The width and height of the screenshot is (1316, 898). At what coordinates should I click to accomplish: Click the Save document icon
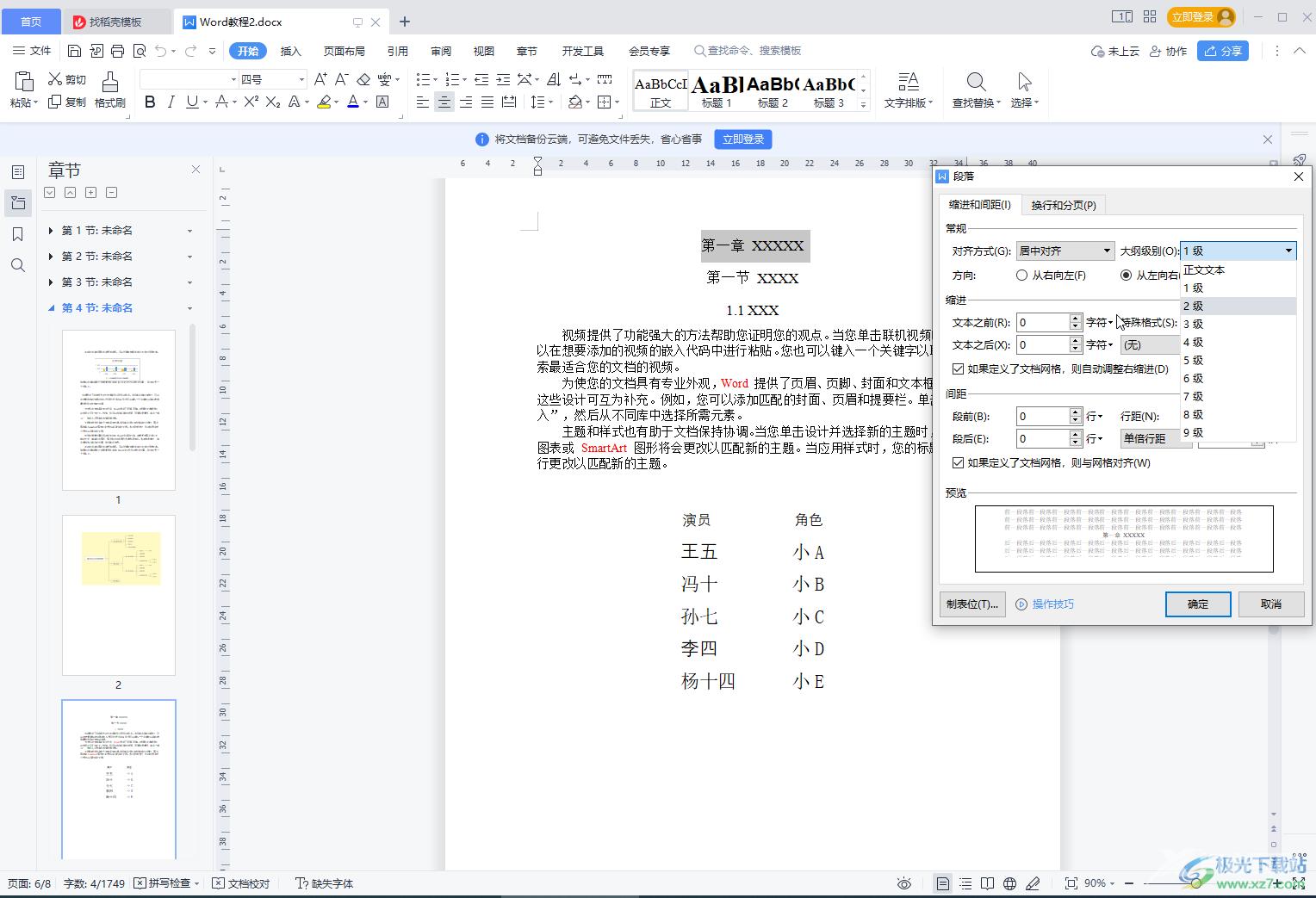tap(75, 51)
